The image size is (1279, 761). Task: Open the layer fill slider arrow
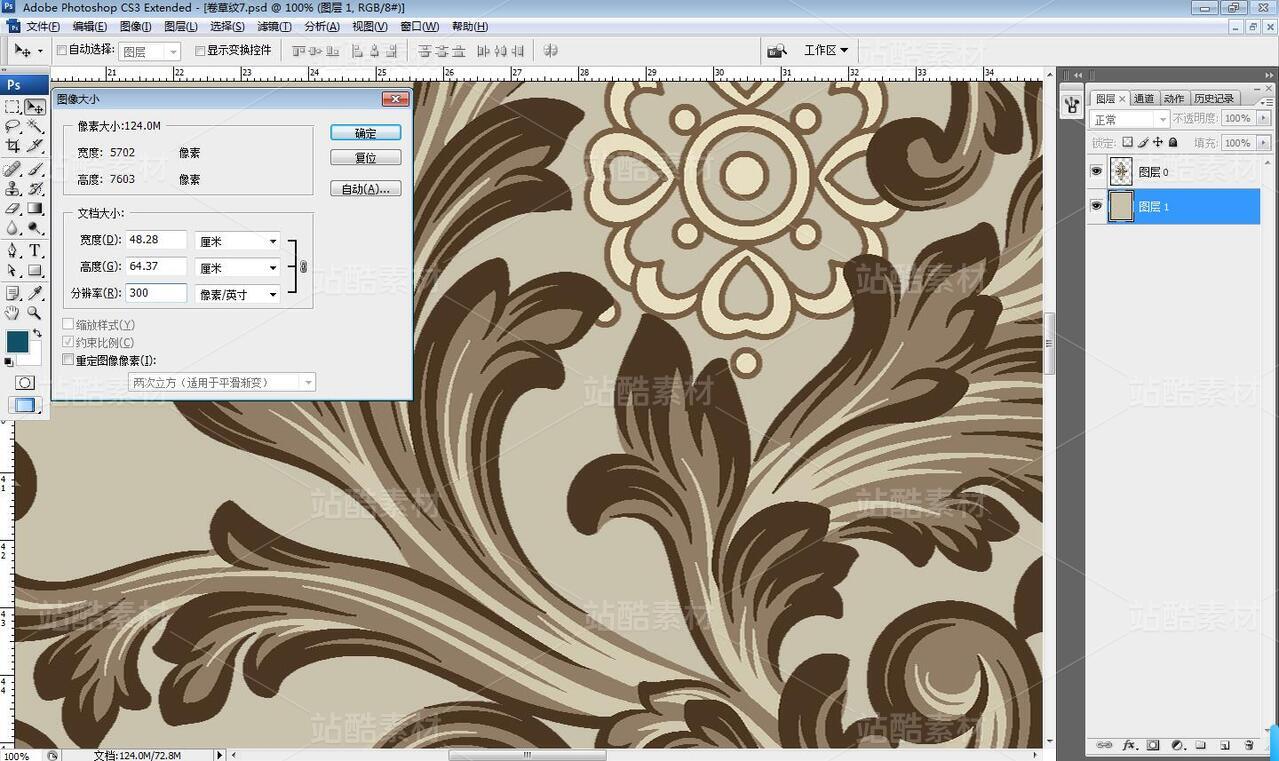(1263, 143)
